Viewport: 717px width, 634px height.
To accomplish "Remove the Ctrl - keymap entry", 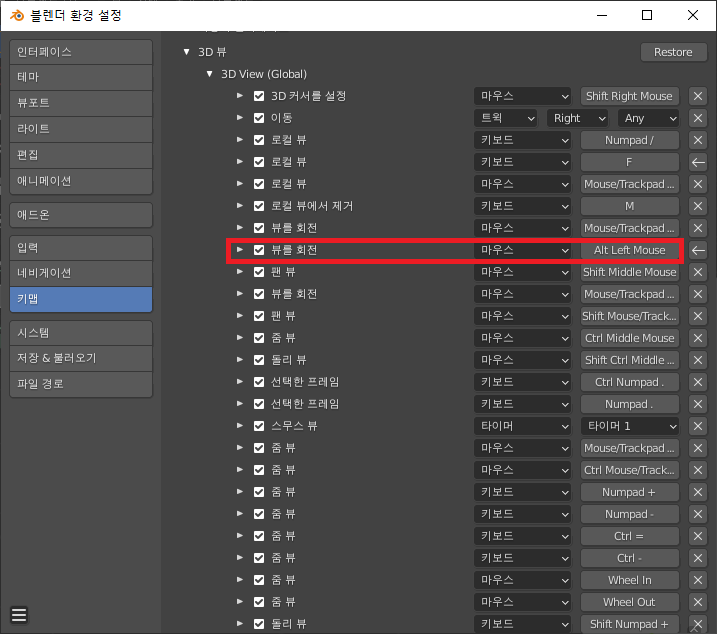I will (698, 558).
